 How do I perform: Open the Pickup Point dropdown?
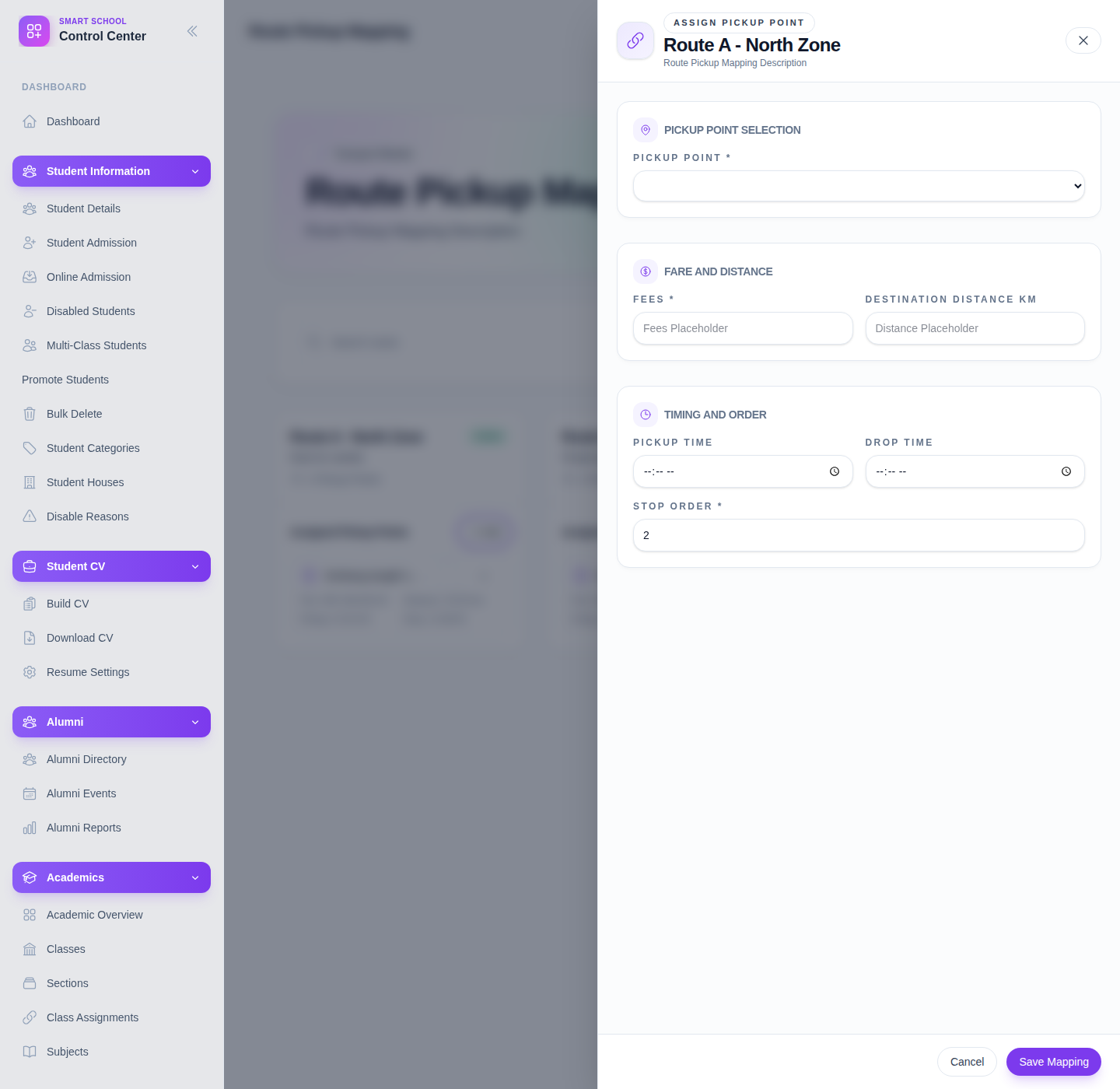click(859, 186)
